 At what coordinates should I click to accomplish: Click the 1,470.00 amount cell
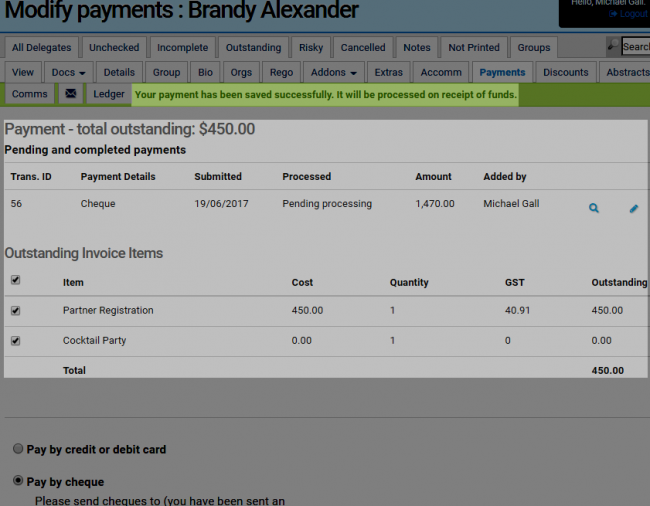(435, 203)
